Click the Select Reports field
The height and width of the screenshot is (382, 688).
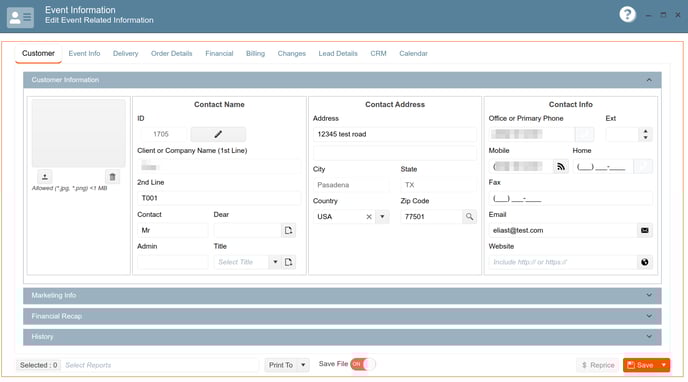coord(159,365)
